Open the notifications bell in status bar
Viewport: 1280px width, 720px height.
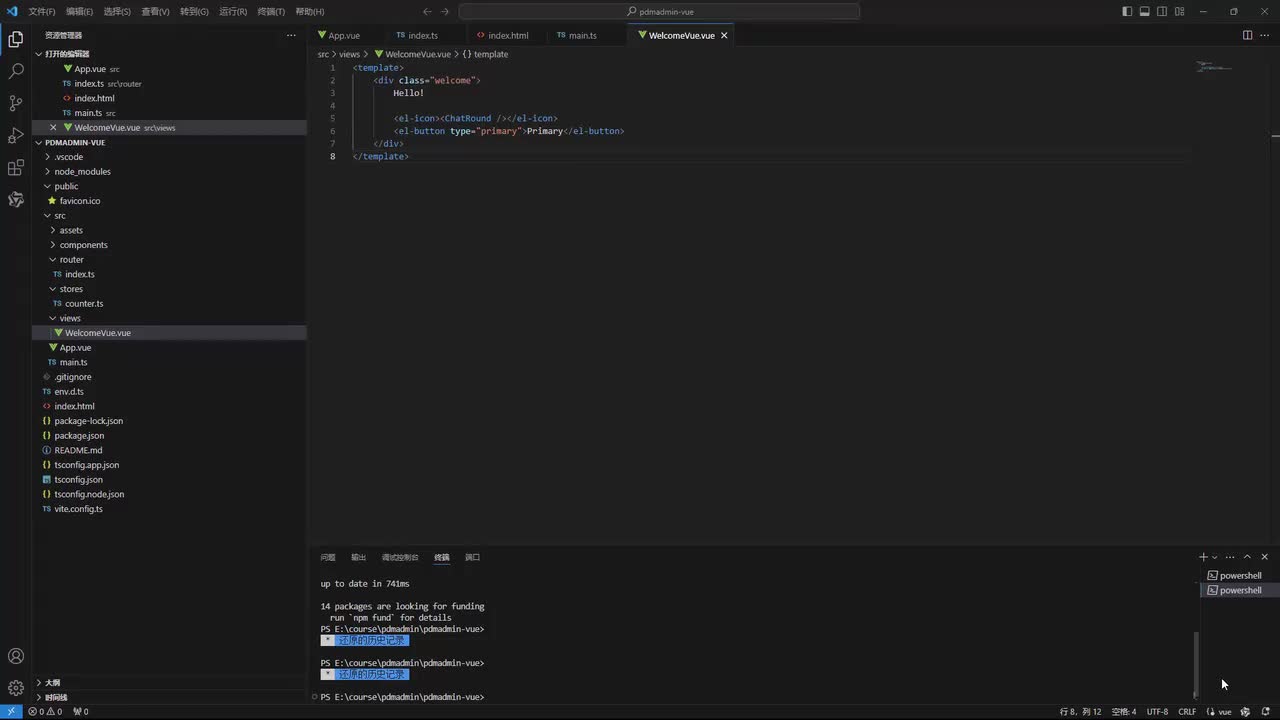coord(1265,712)
